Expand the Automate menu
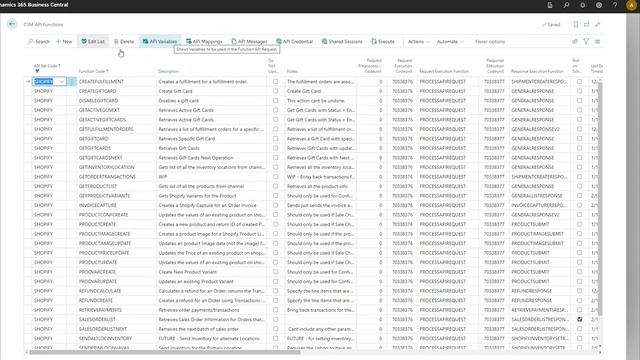Image resolution: width=640 pixels, height=360 pixels. pyautogui.click(x=450, y=42)
